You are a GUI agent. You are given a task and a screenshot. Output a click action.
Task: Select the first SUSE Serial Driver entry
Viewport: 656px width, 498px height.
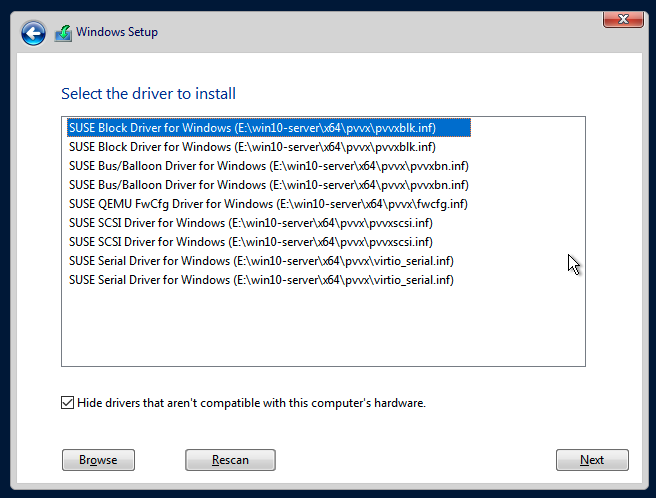(260, 261)
